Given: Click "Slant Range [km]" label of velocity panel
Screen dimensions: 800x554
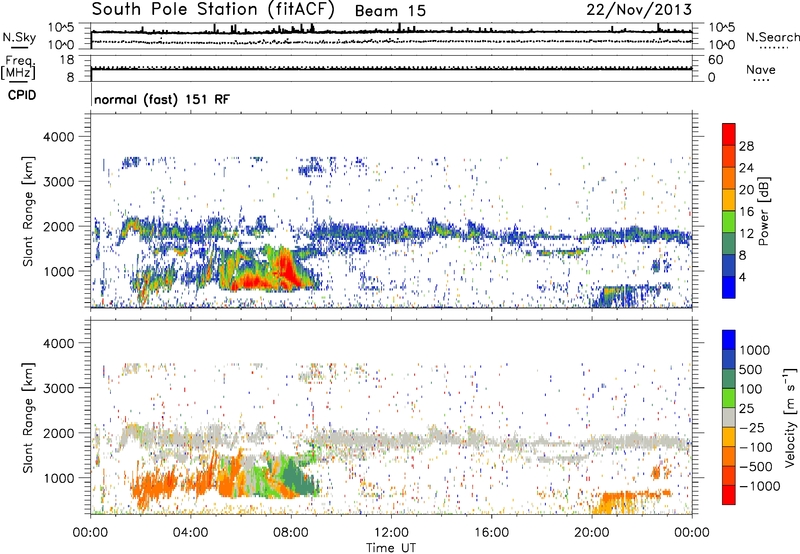Looking at the screenshot, I should [x=28, y=417].
